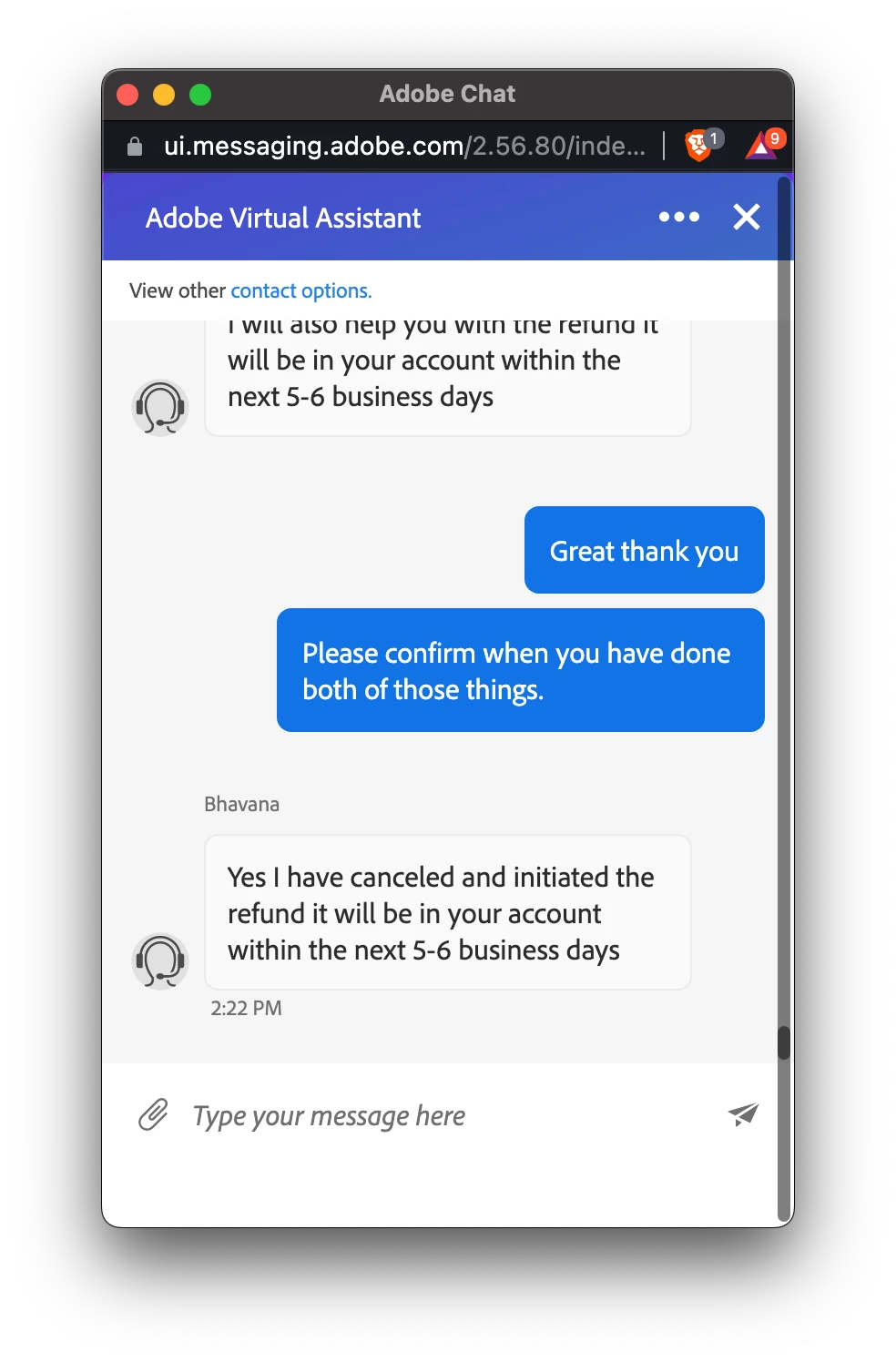896x1362 pixels.
Task: Click the green fullscreen window button
Action: [200, 95]
